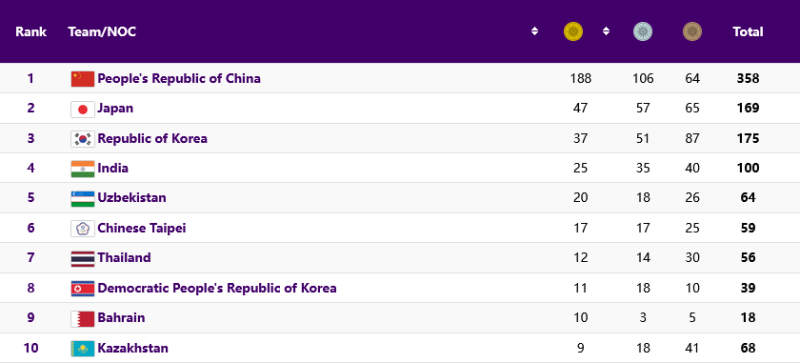This screenshot has height=363, width=800.
Task: Click the Uzbekistan flag icon
Action: tap(82, 199)
